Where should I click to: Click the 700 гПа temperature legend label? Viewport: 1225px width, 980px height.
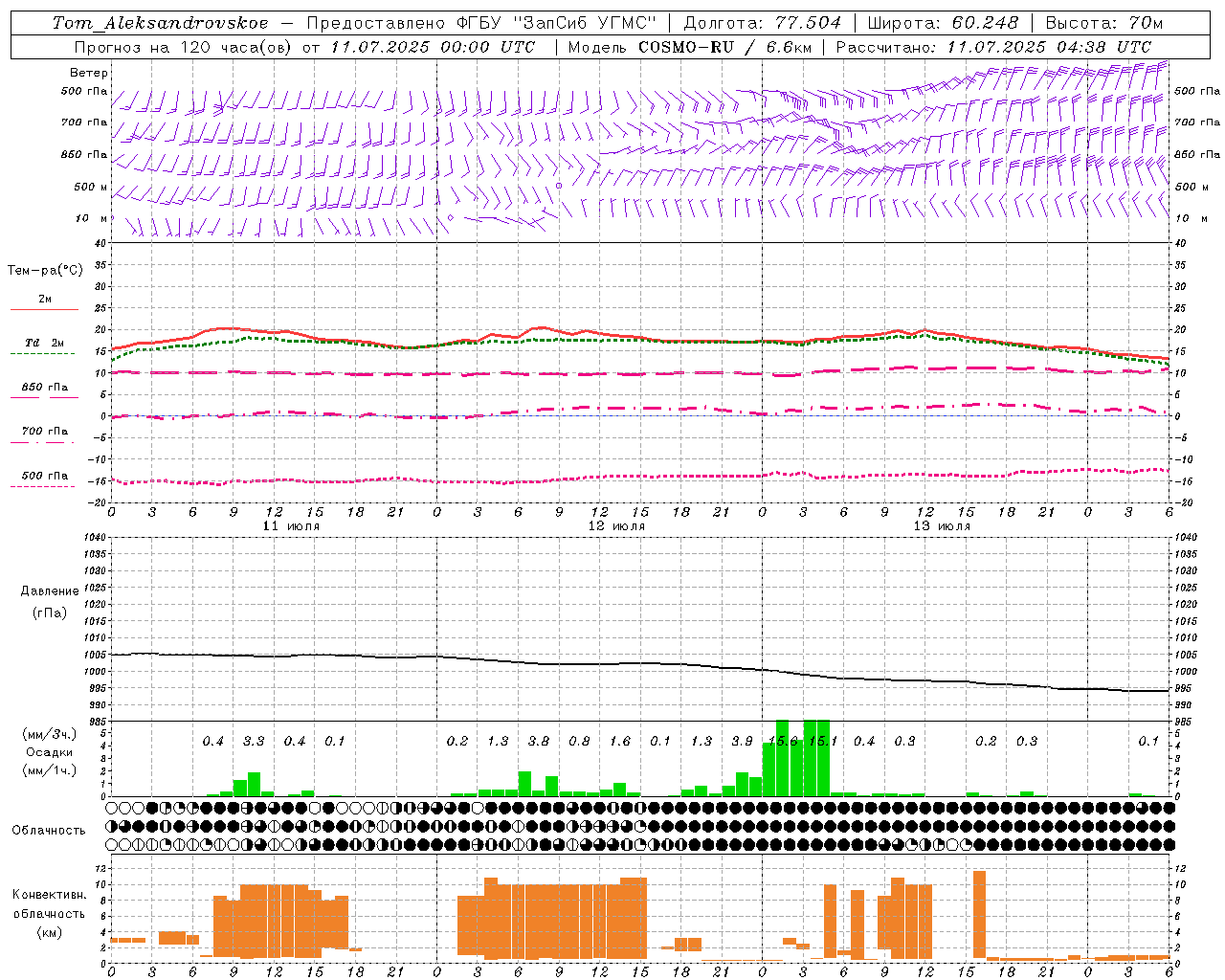pyautogui.click(x=45, y=432)
